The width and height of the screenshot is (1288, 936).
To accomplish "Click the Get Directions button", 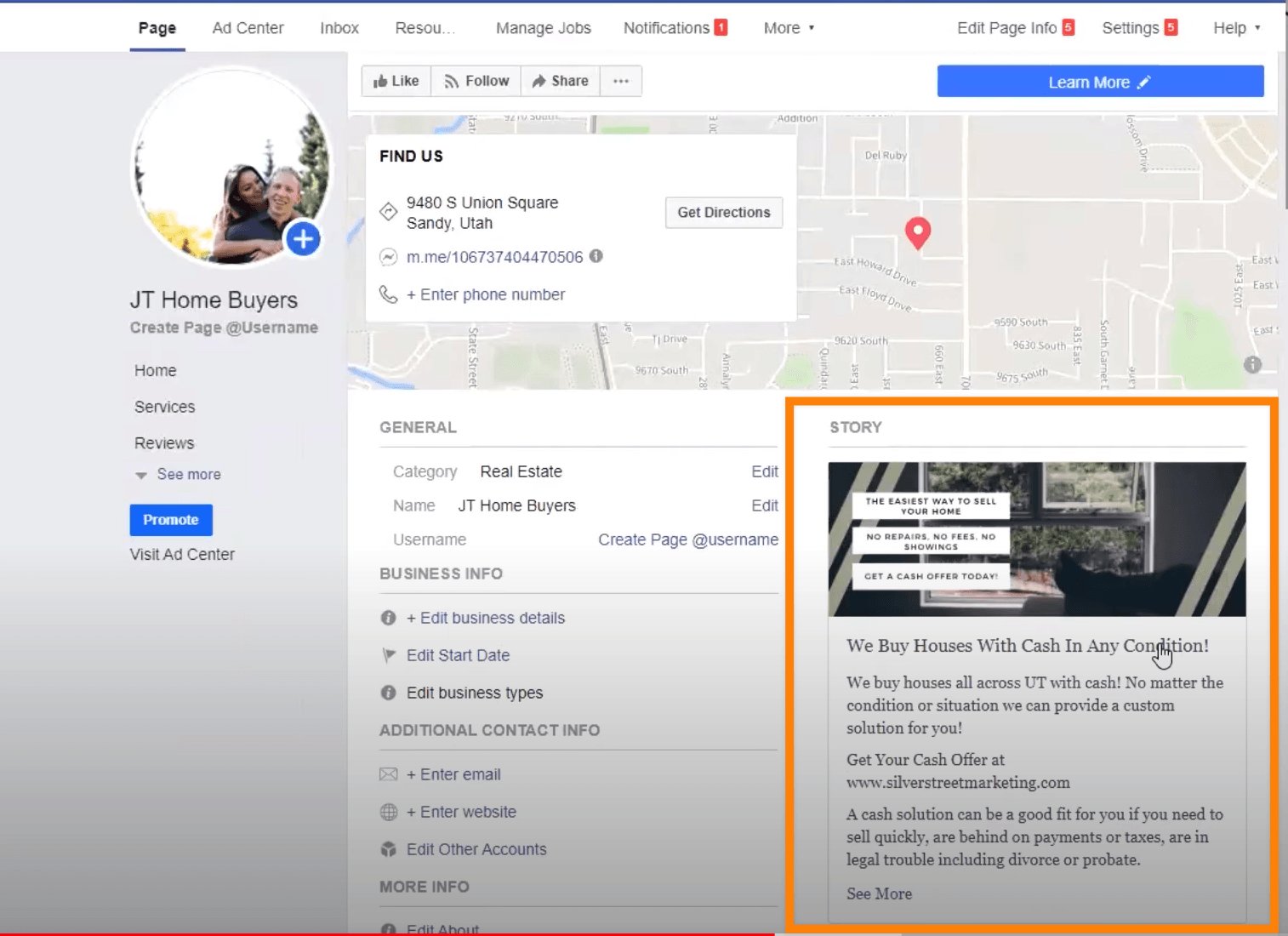I will point(724,213).
